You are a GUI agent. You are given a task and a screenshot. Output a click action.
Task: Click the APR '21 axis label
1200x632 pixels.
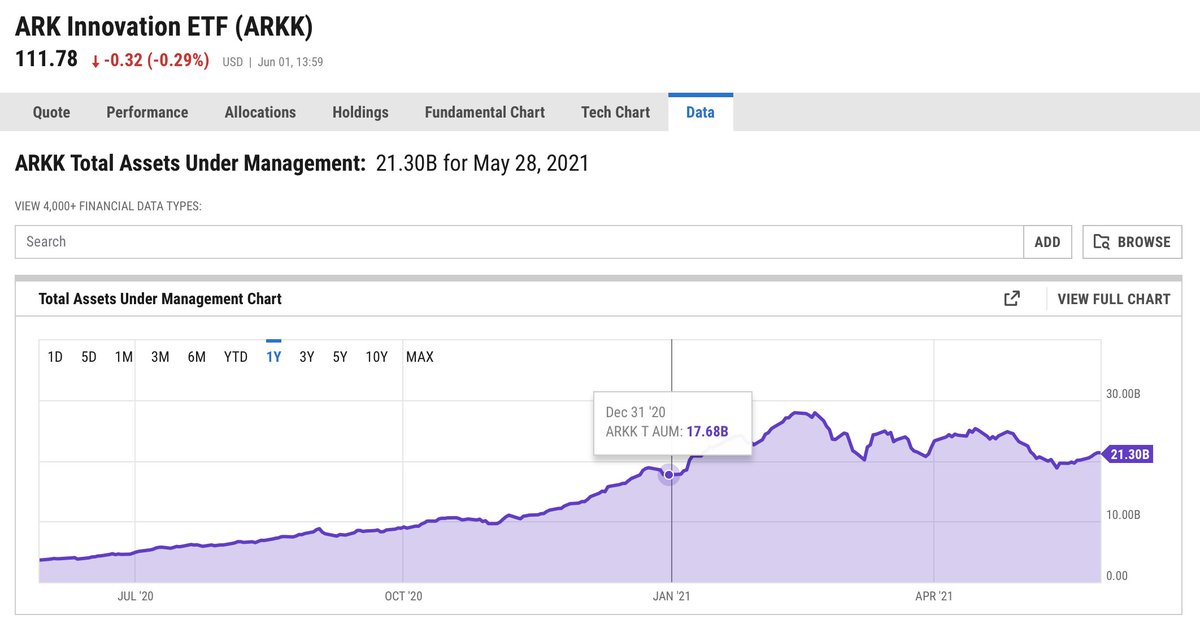(x=934, y=596)
